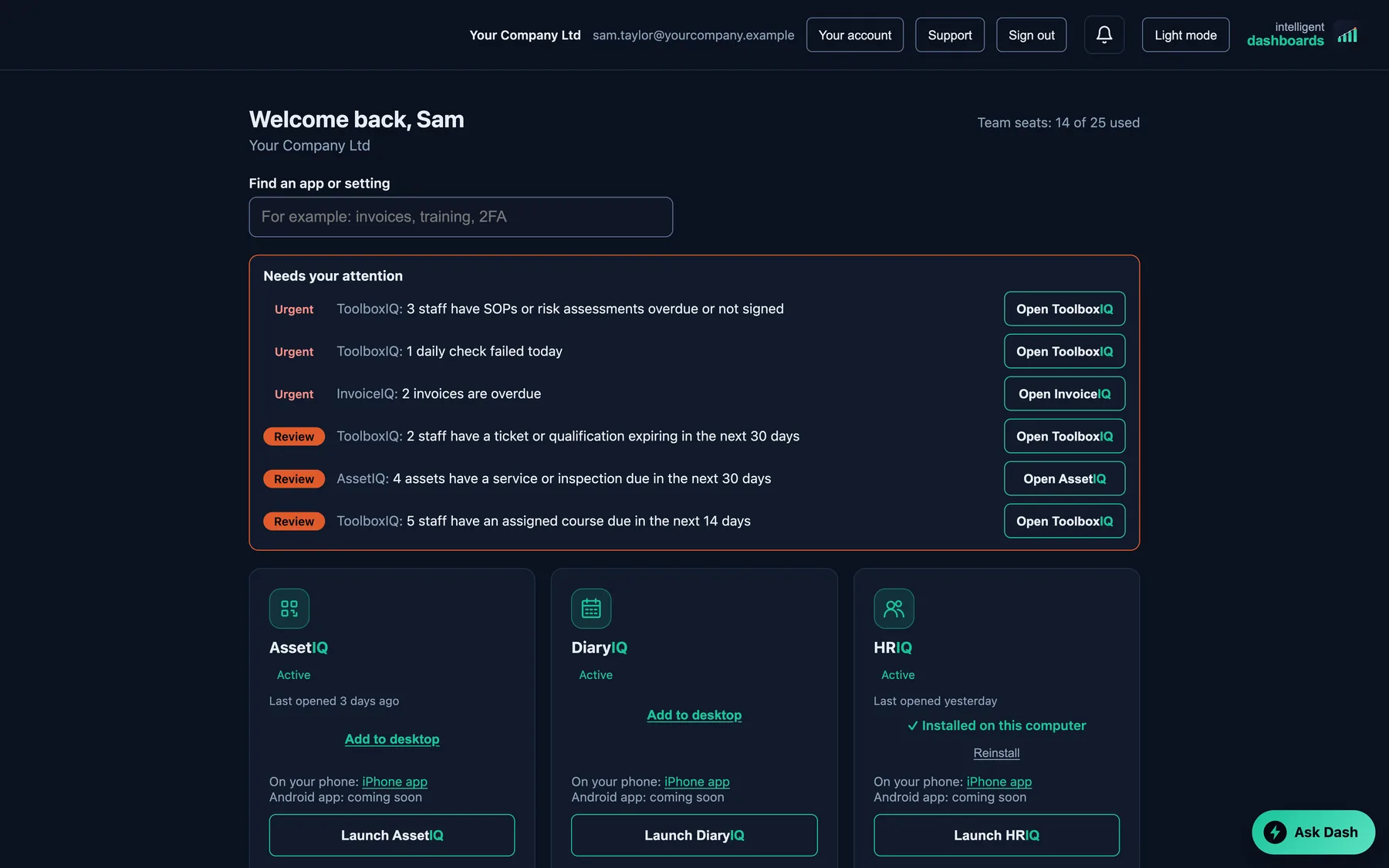This screenshot has width=1389, height=868.
Task: Click Urgent label for daily check failed row
Action: (294, 351)
